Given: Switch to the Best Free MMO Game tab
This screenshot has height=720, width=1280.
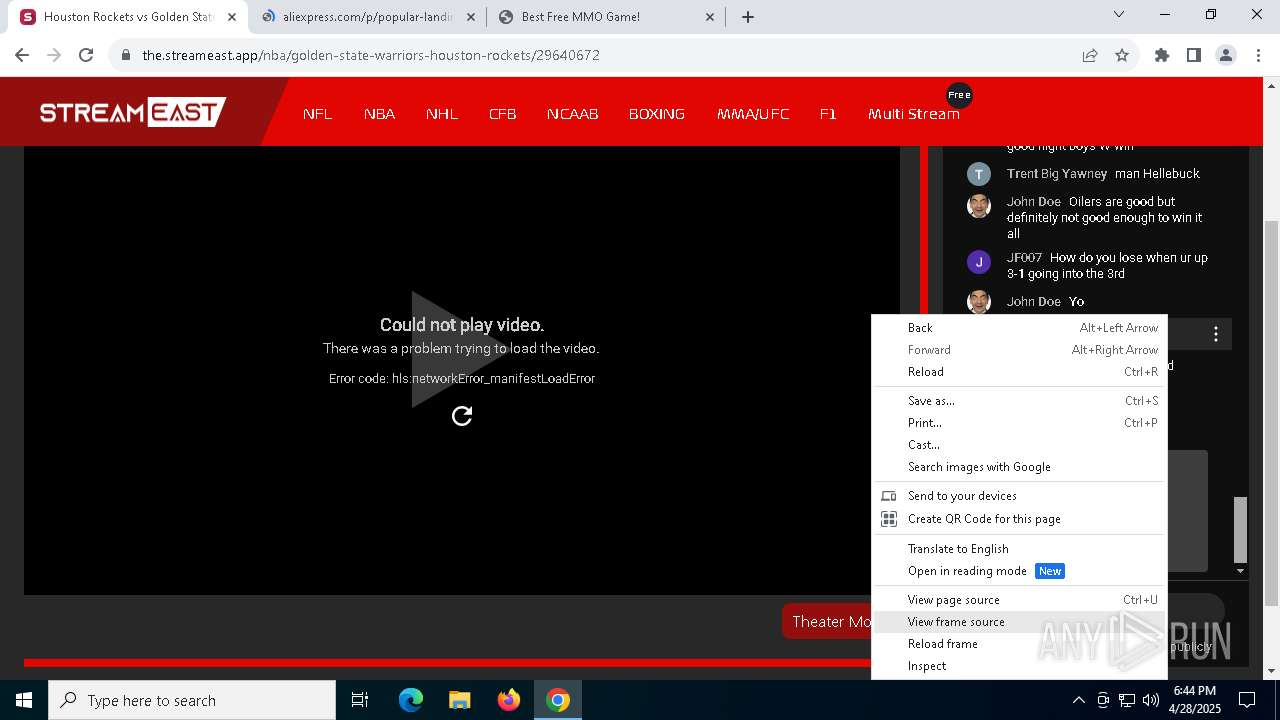Looking at the screenshot, I should point(606,17).
